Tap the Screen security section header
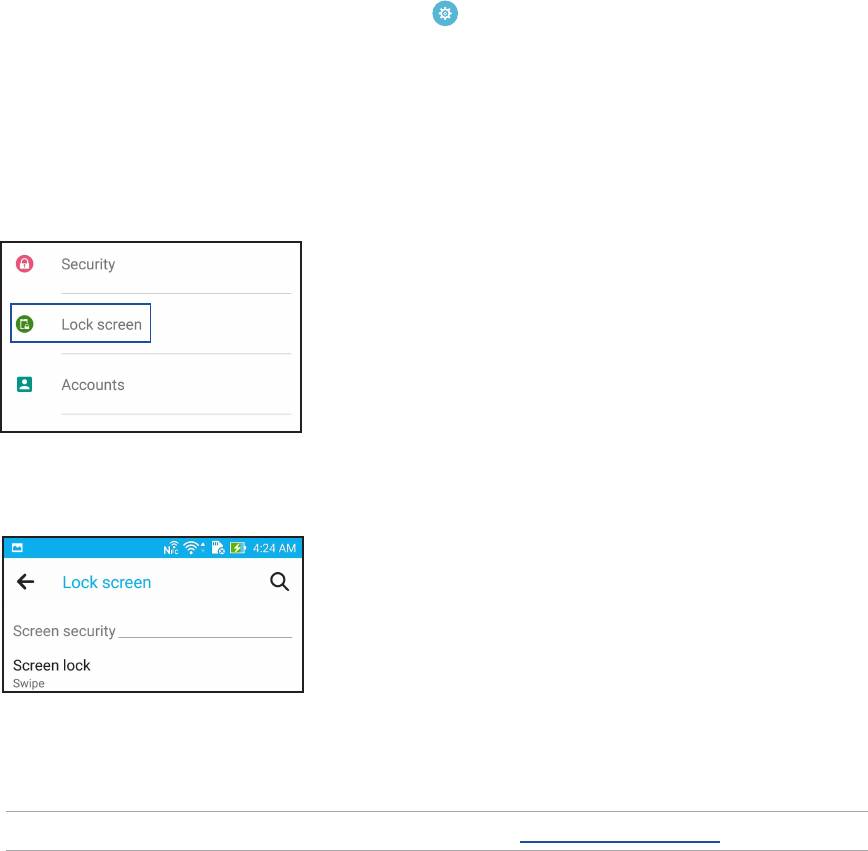Image resolution: width=868 pixels, height=851 pixels. (x=64, y=631)
